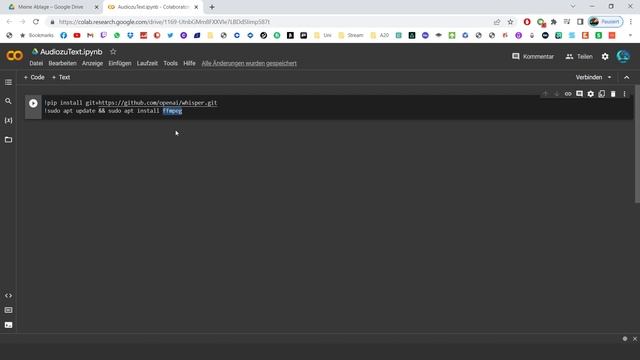Screen dimensions: 640x360
Task: Delete the code cell
Action: pos(613,94)
